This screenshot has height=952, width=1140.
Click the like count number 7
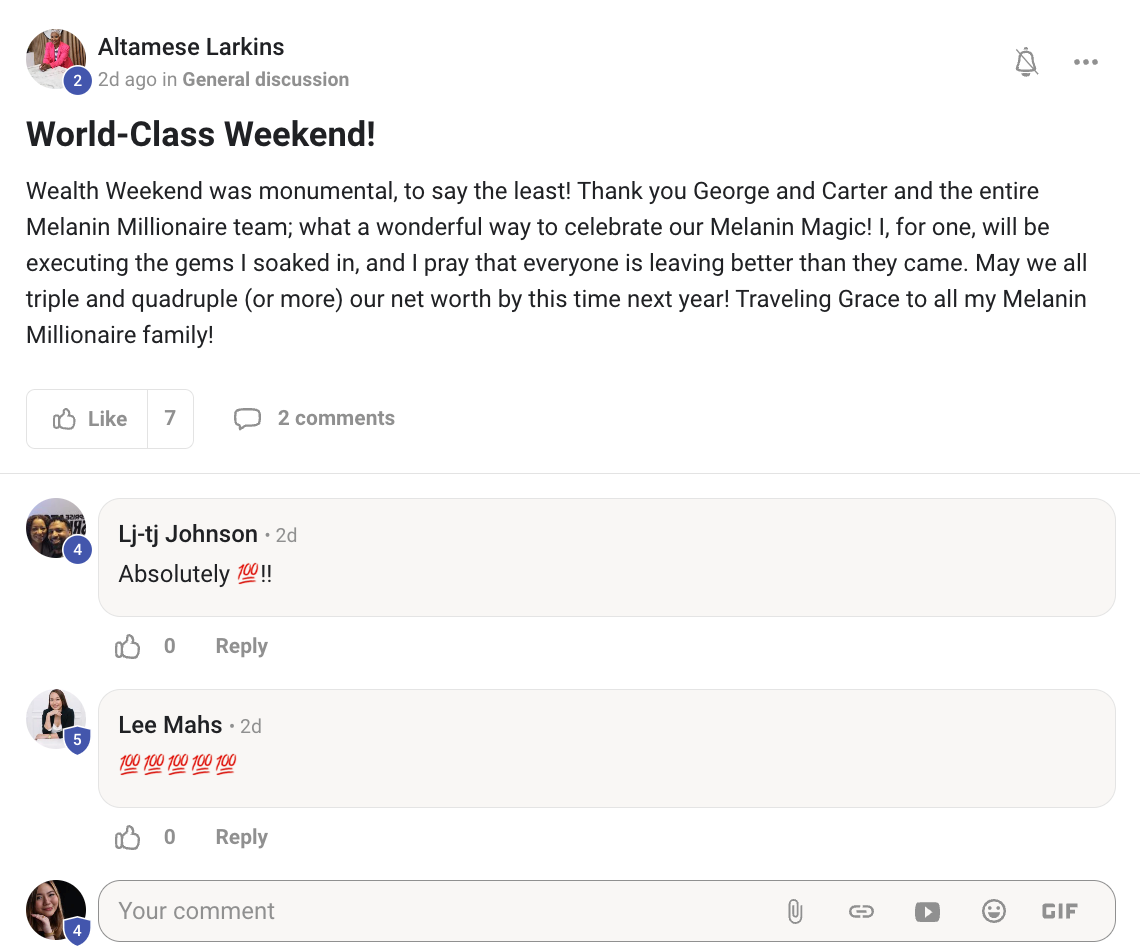(x=170, y=418)
